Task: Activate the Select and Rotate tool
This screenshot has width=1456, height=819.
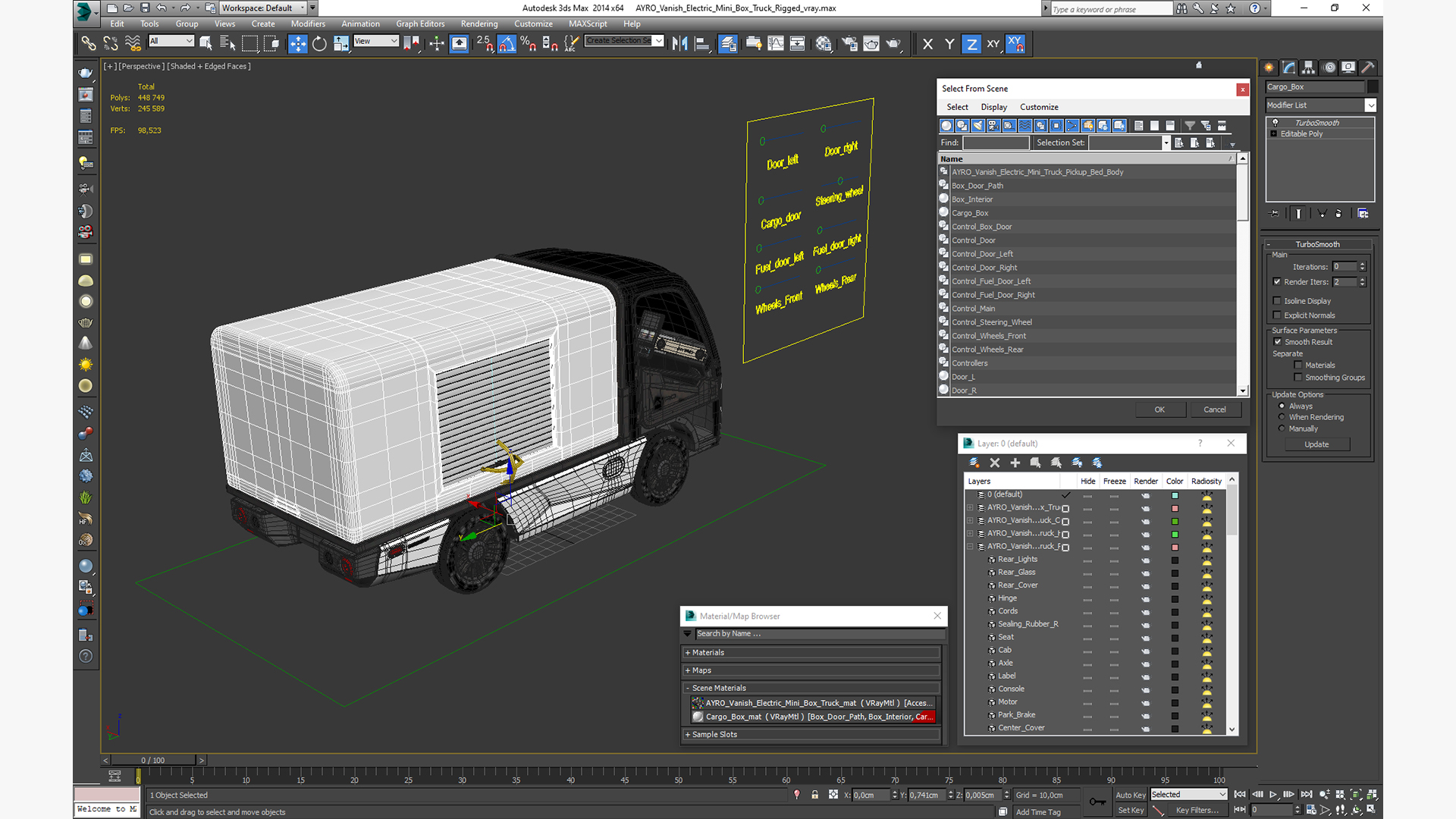Action: (x=319, y=44)
